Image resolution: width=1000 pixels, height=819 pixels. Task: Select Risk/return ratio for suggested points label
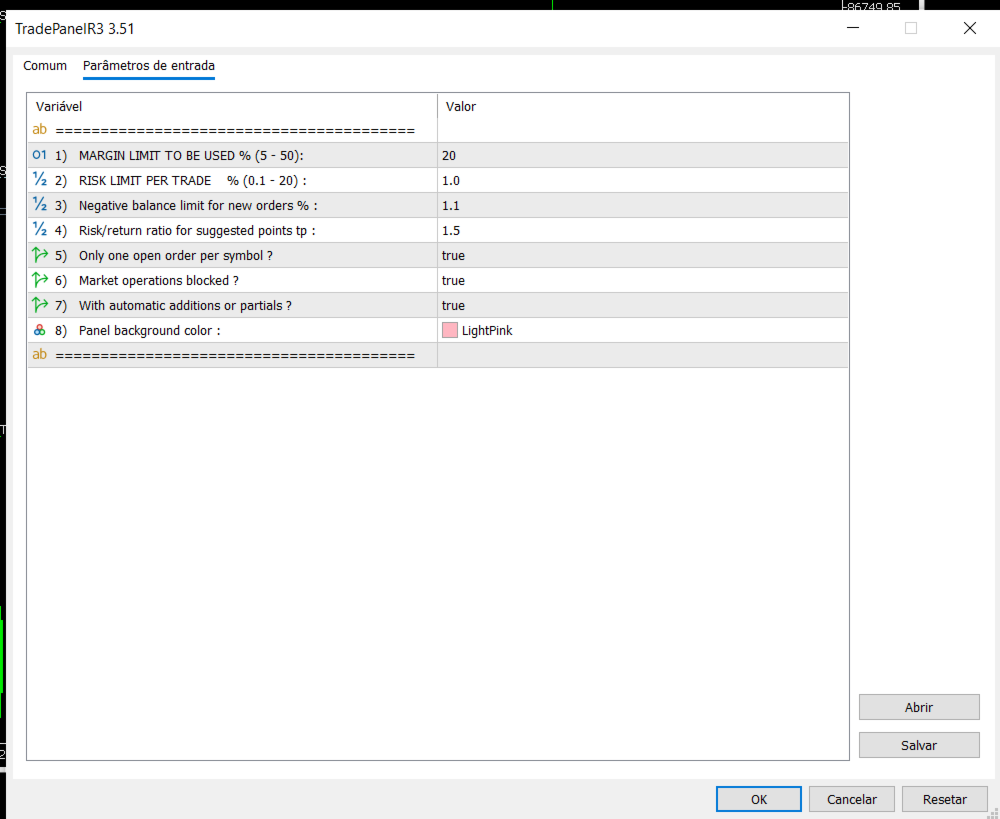197,230
